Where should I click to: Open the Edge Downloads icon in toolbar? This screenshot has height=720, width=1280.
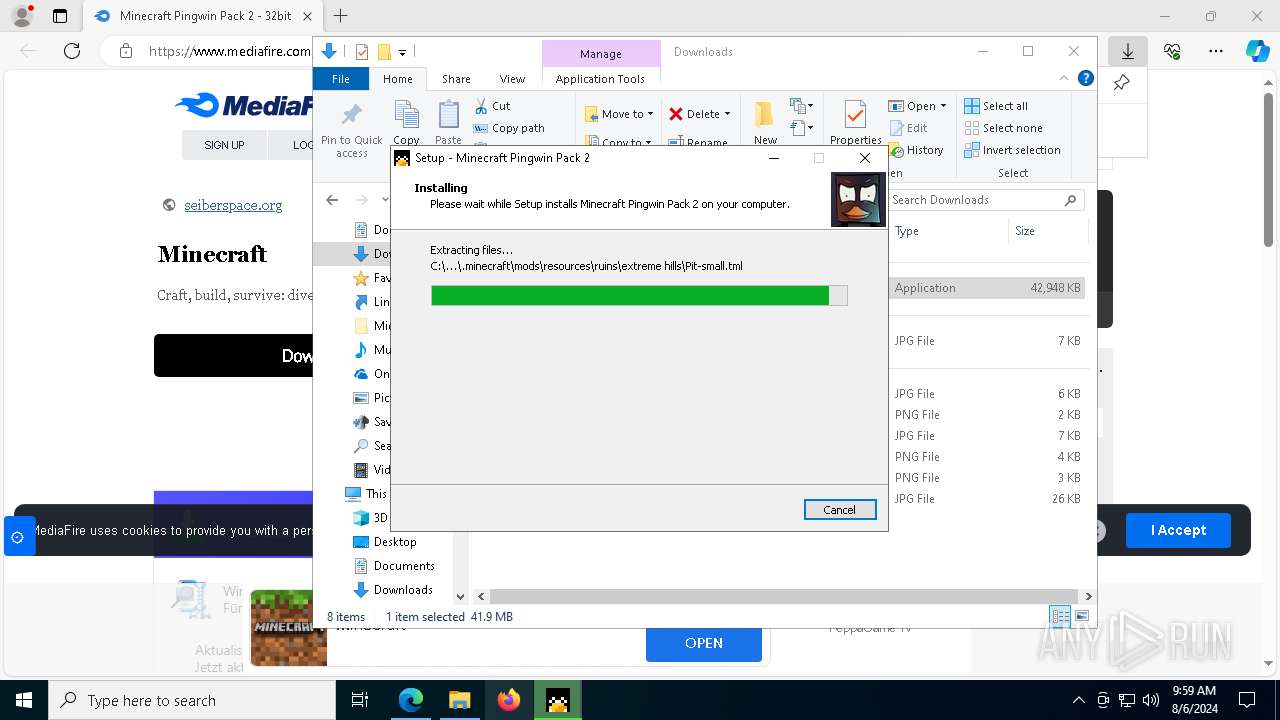(1128, 51)
